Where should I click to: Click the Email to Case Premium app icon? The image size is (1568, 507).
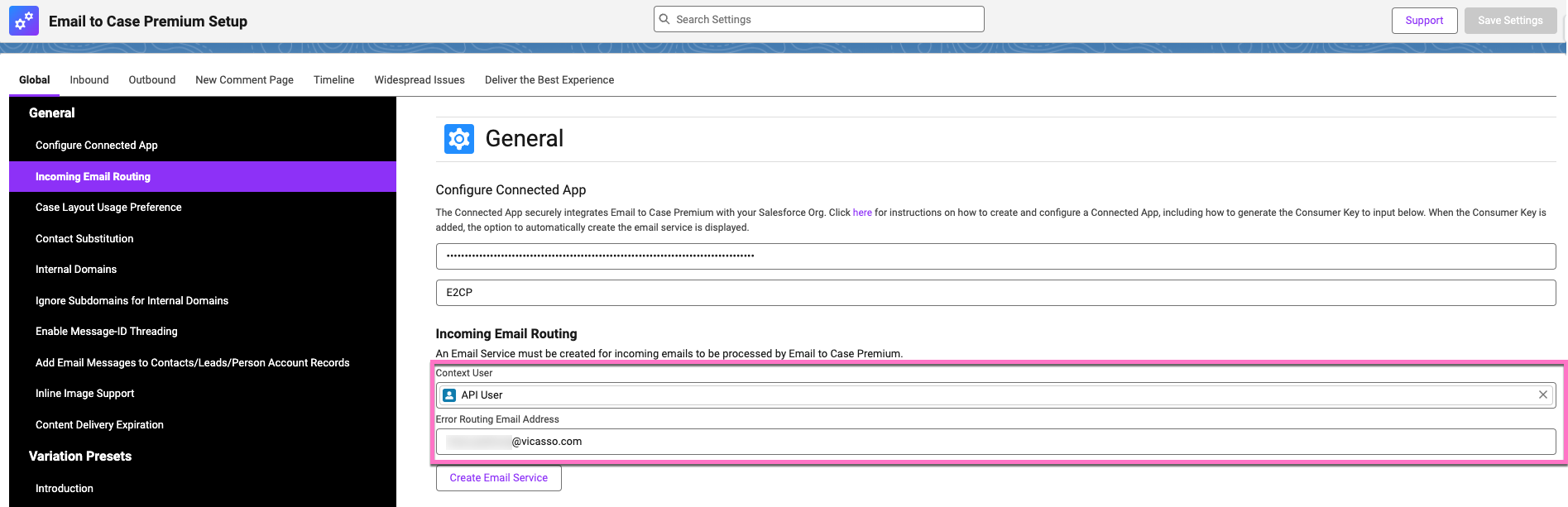coord(24,21)
